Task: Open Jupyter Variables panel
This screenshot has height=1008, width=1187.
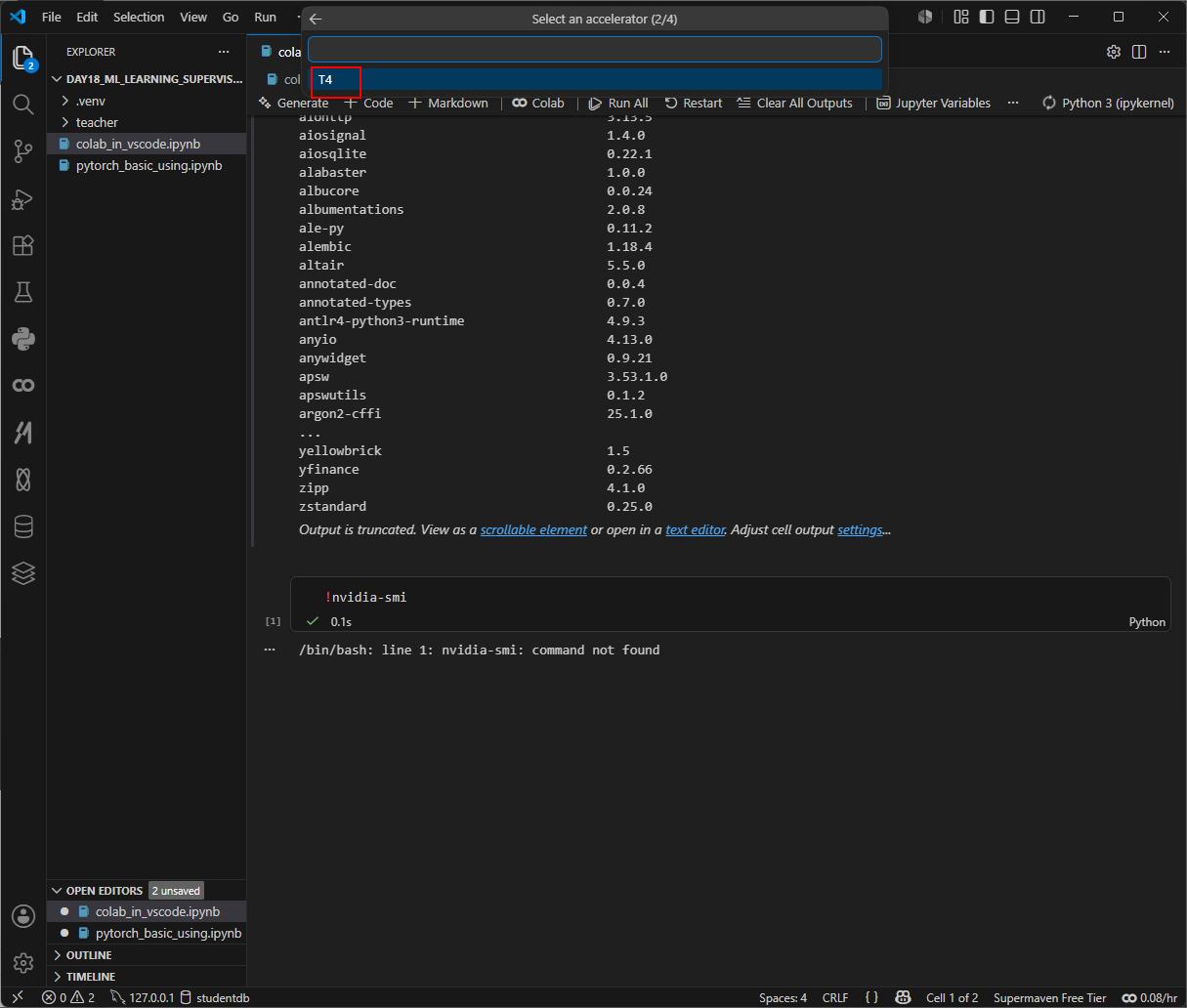Action: (x=934, y=103)
